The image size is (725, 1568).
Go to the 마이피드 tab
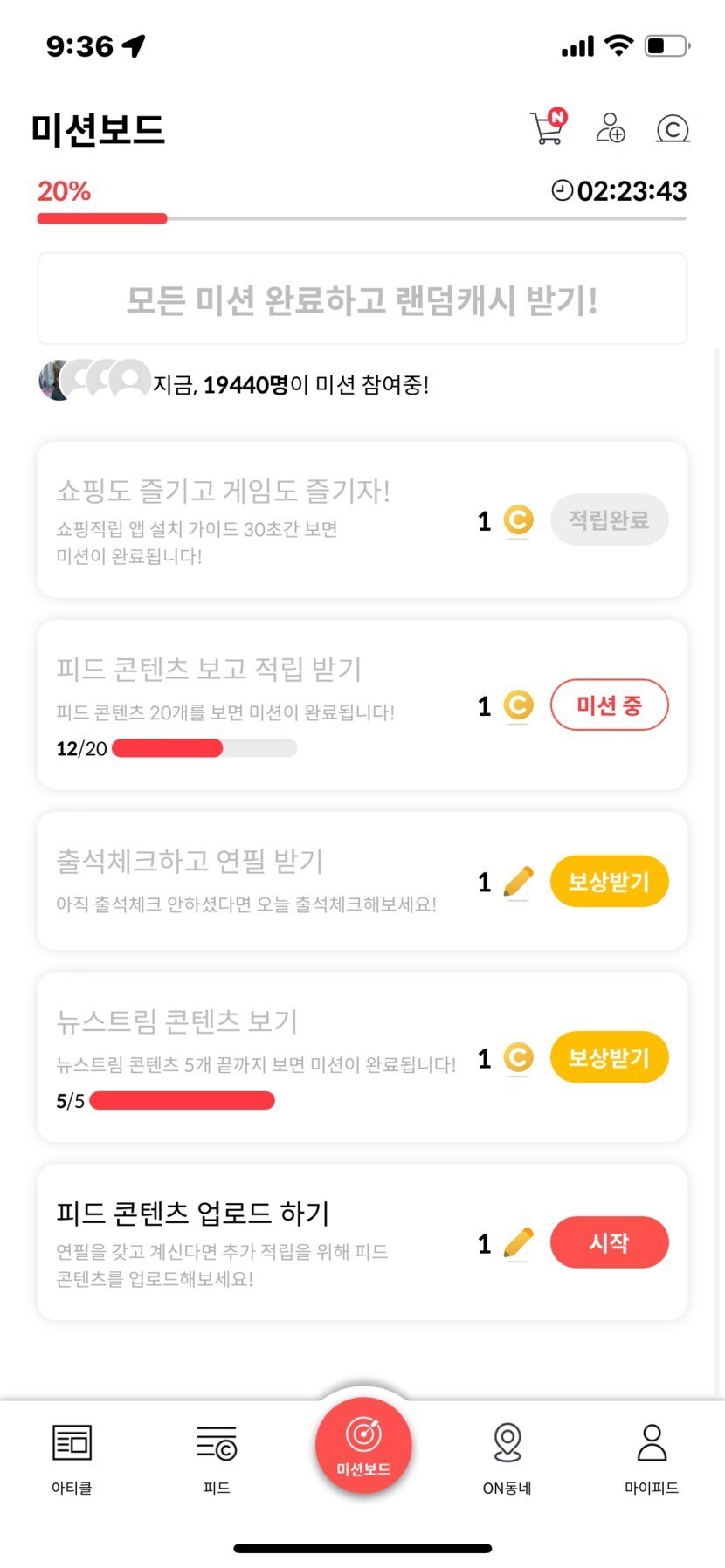point(652,1458)
